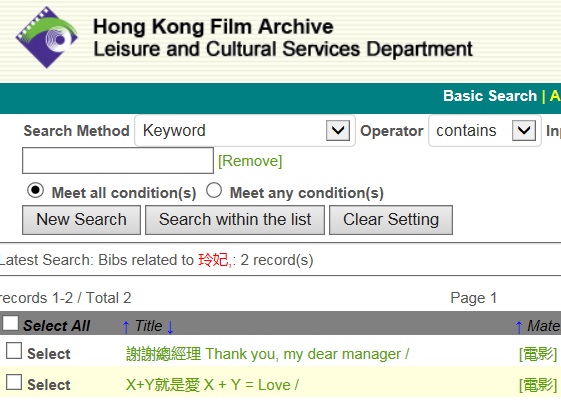Check the box for Thank you, my dear manager
The width and height of the screenshot is (561, 404).
[14, 351]
